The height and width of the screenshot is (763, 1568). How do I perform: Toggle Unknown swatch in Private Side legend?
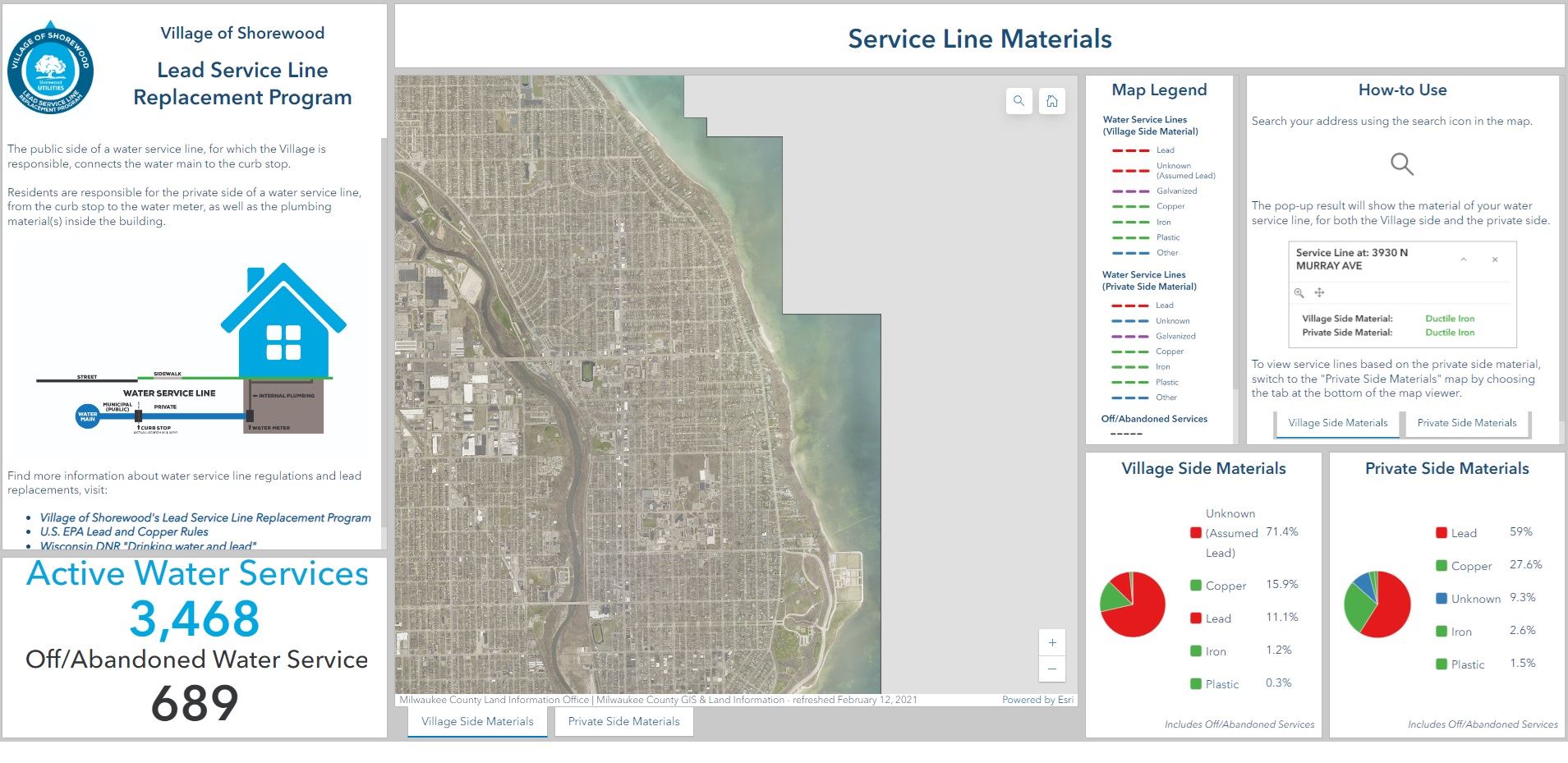tap(1441, 599)
